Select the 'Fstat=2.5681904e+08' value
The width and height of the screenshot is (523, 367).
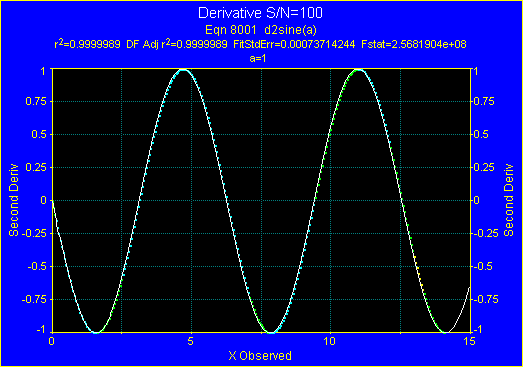point(414,44)
